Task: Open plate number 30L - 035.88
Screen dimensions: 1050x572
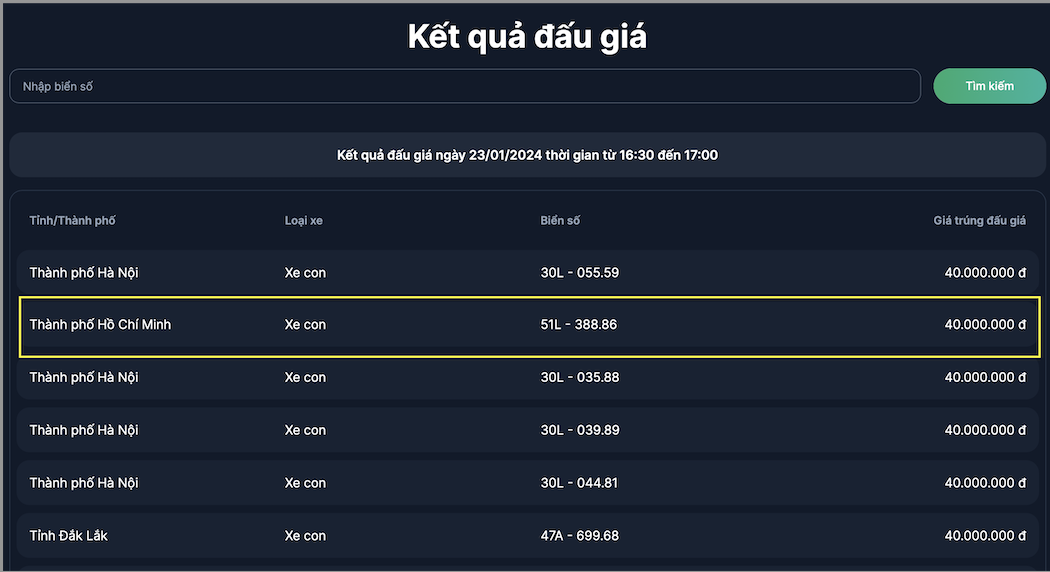Action: [x=579, y=377]
